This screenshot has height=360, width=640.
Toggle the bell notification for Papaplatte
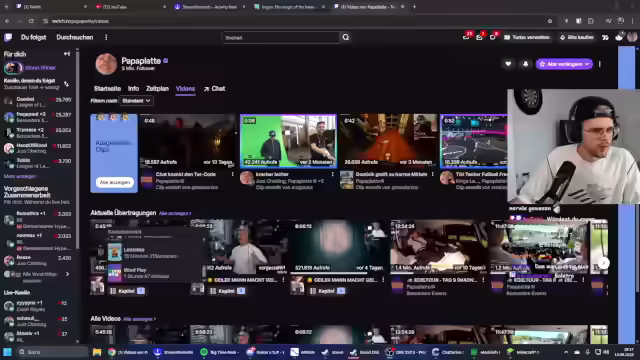(x=525, y=64)
